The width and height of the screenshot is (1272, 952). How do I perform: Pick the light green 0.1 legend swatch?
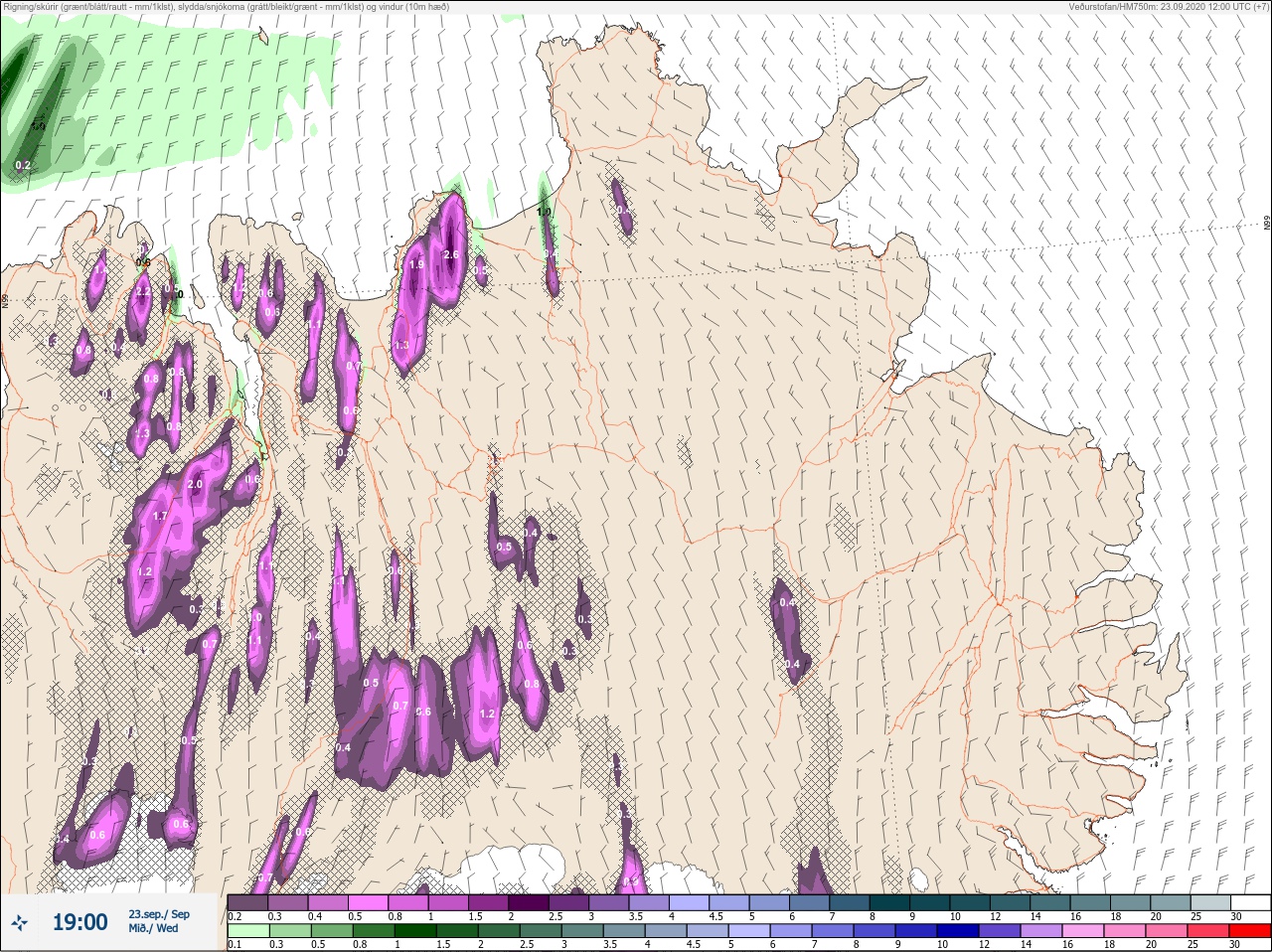point(246,931)
